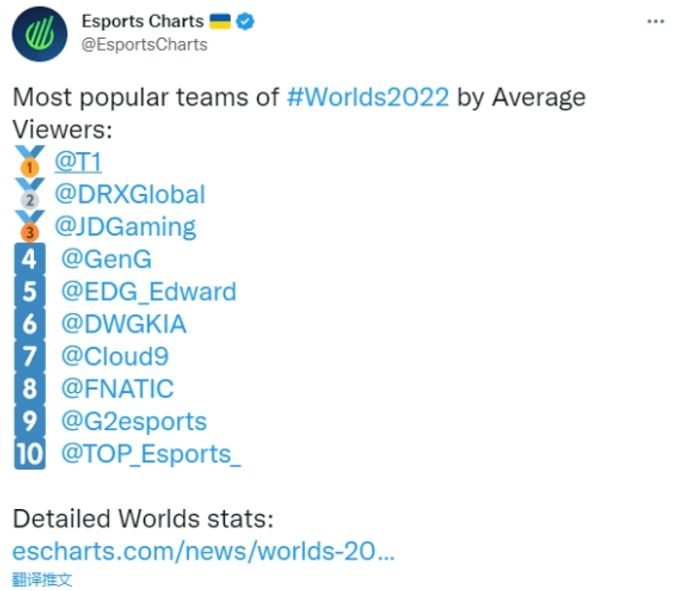678x591 pixels.
Task: Click the number 10 keycap emoji
Action: click(30, 454)
